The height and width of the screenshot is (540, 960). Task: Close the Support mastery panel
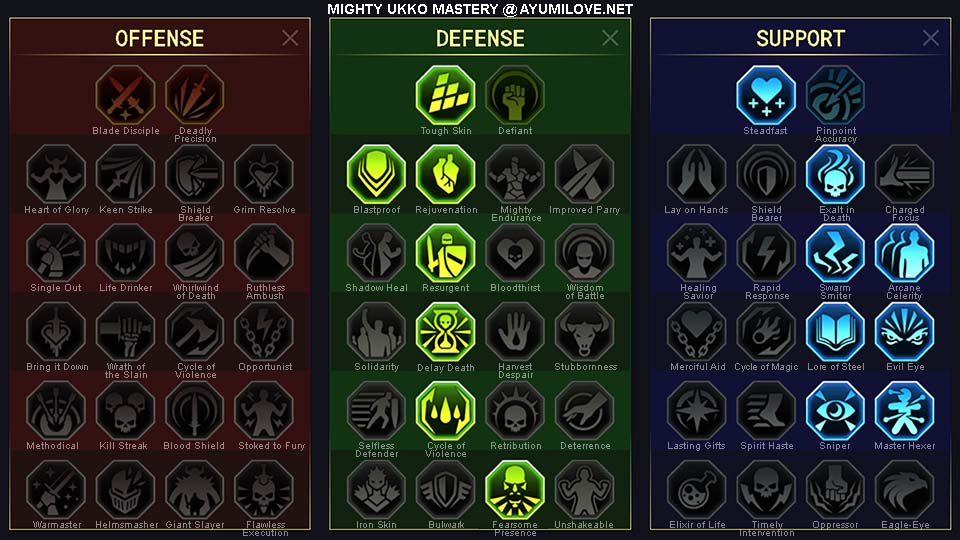[x=931, y=38]
